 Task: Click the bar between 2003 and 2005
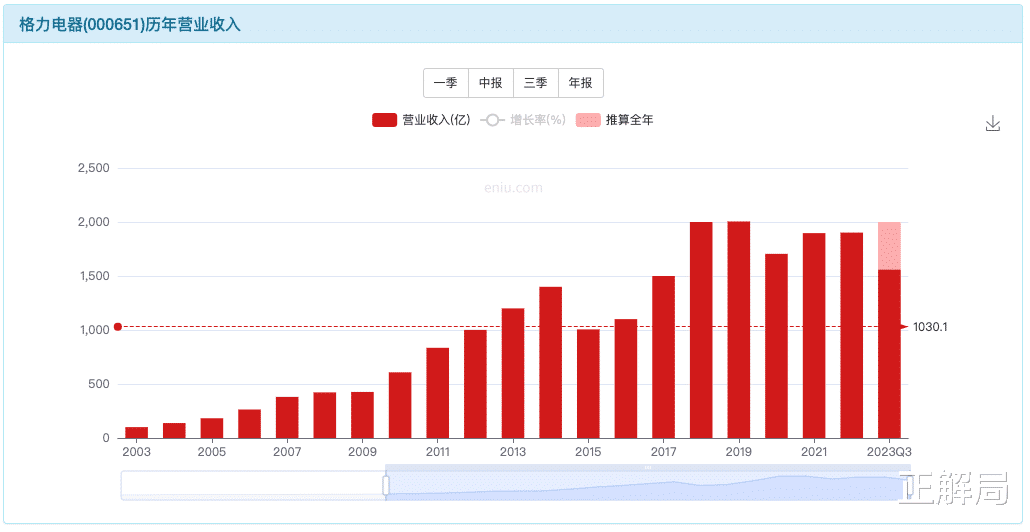174,430
